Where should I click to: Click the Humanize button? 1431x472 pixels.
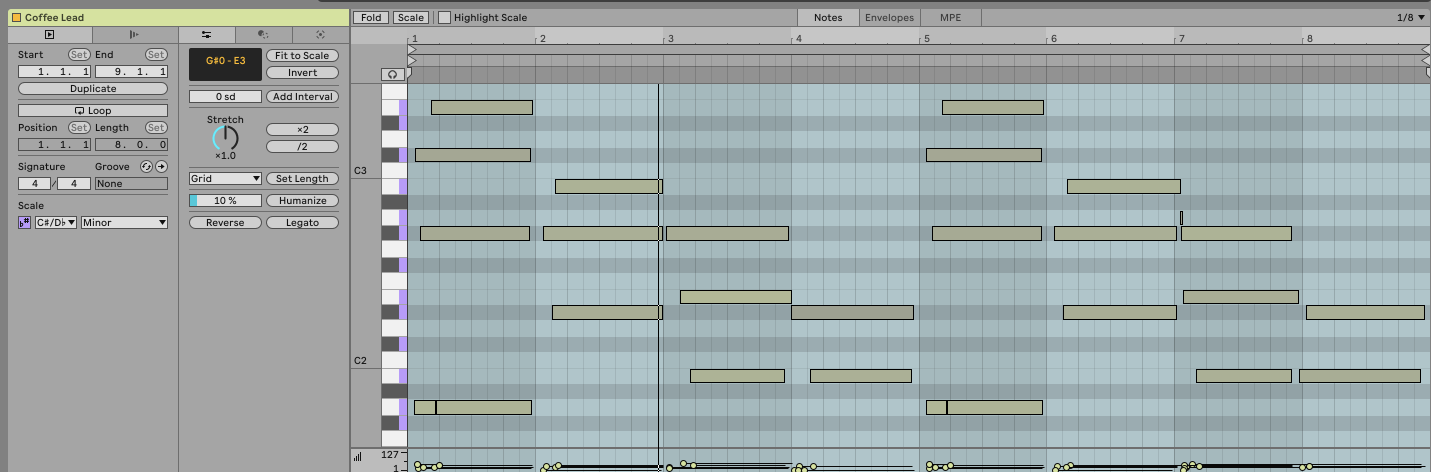coord(302,201)
